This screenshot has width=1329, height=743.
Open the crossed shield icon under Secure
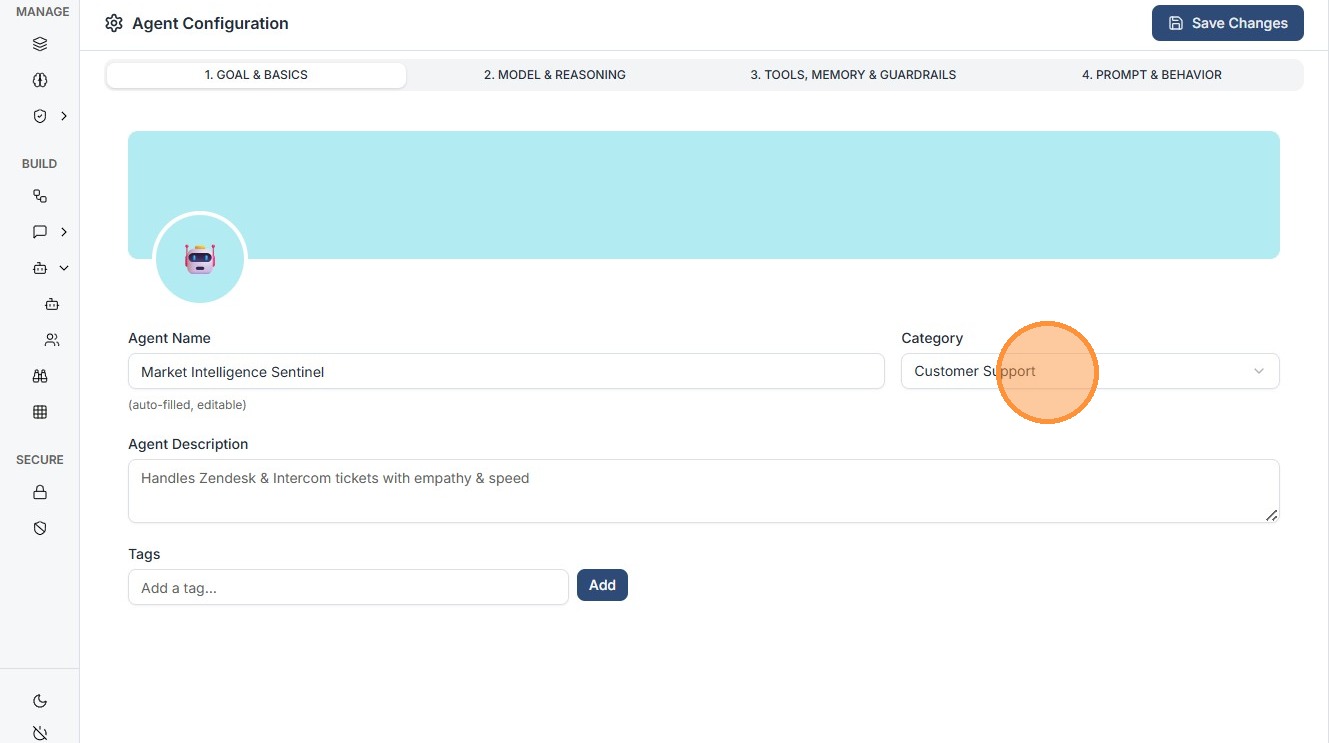pyautogui.click(x=40, y=528)
